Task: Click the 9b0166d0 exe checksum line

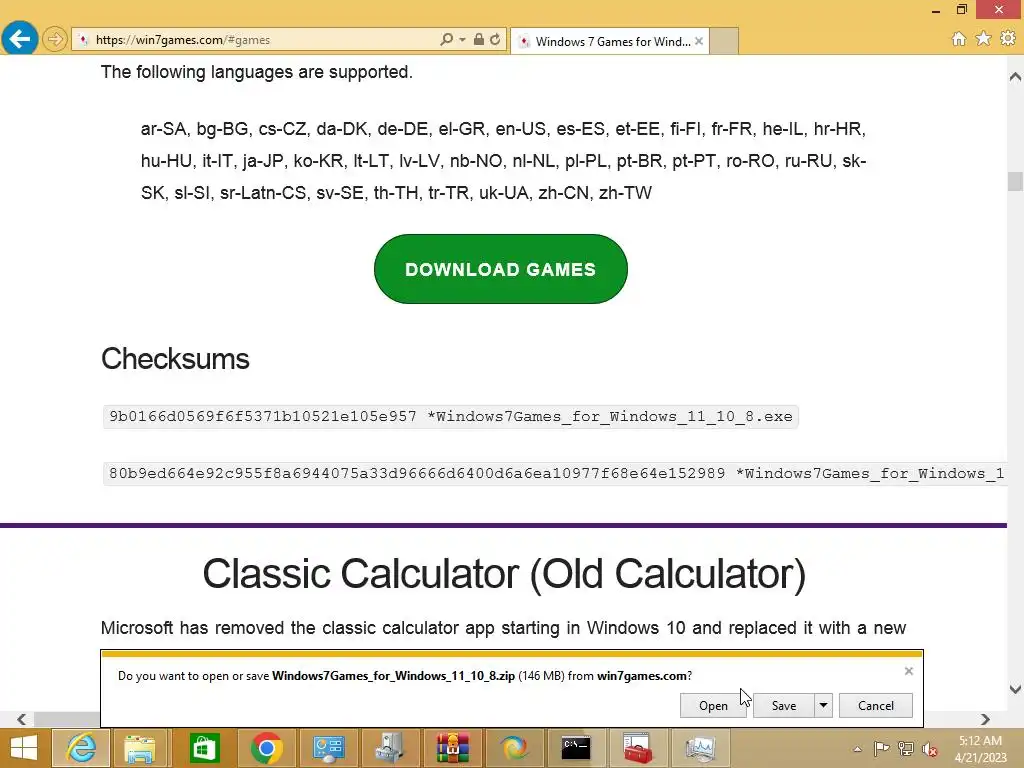Action: pos(451,417)
